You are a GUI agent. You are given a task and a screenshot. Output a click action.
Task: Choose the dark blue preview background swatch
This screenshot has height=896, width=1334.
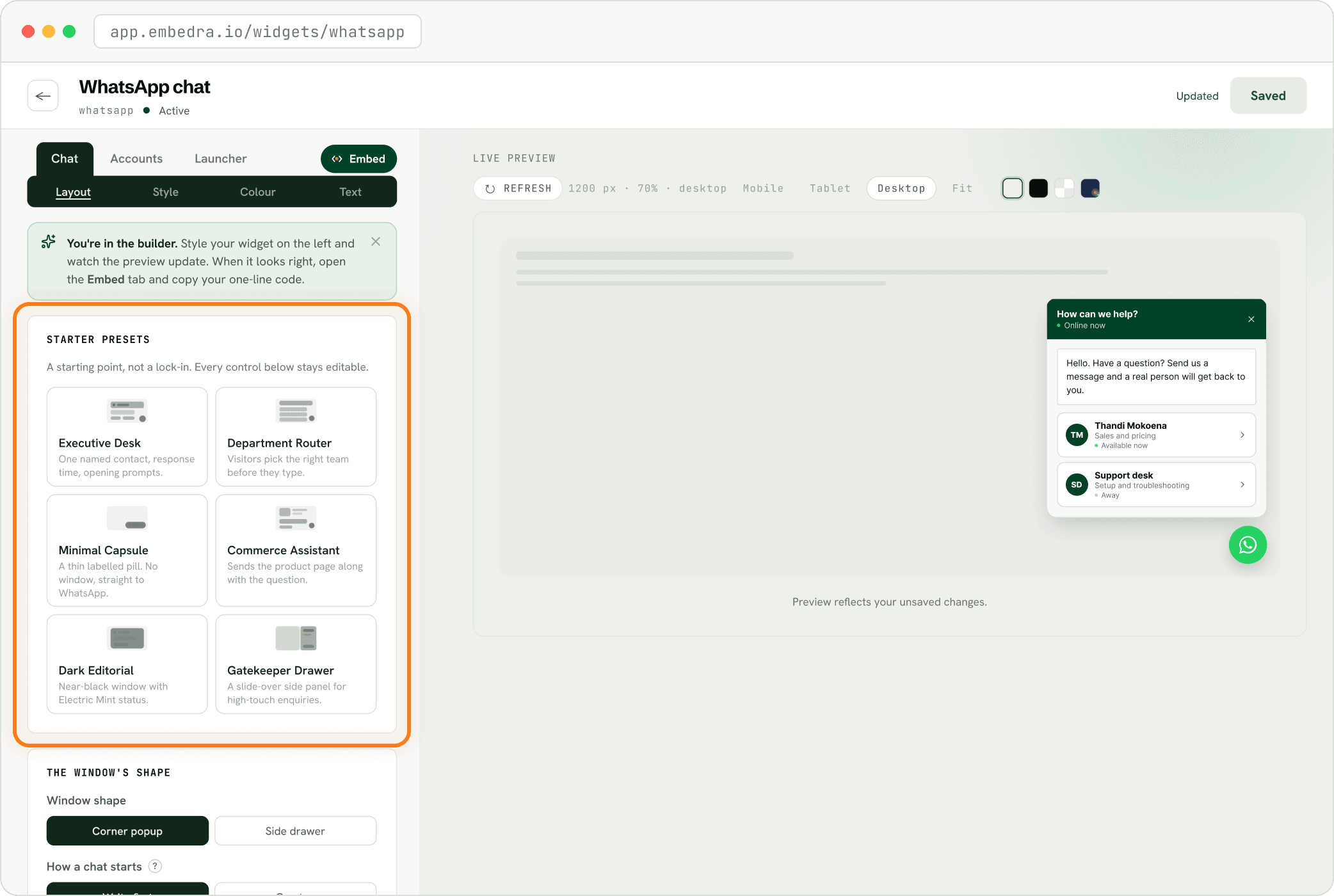point(1090,188)
